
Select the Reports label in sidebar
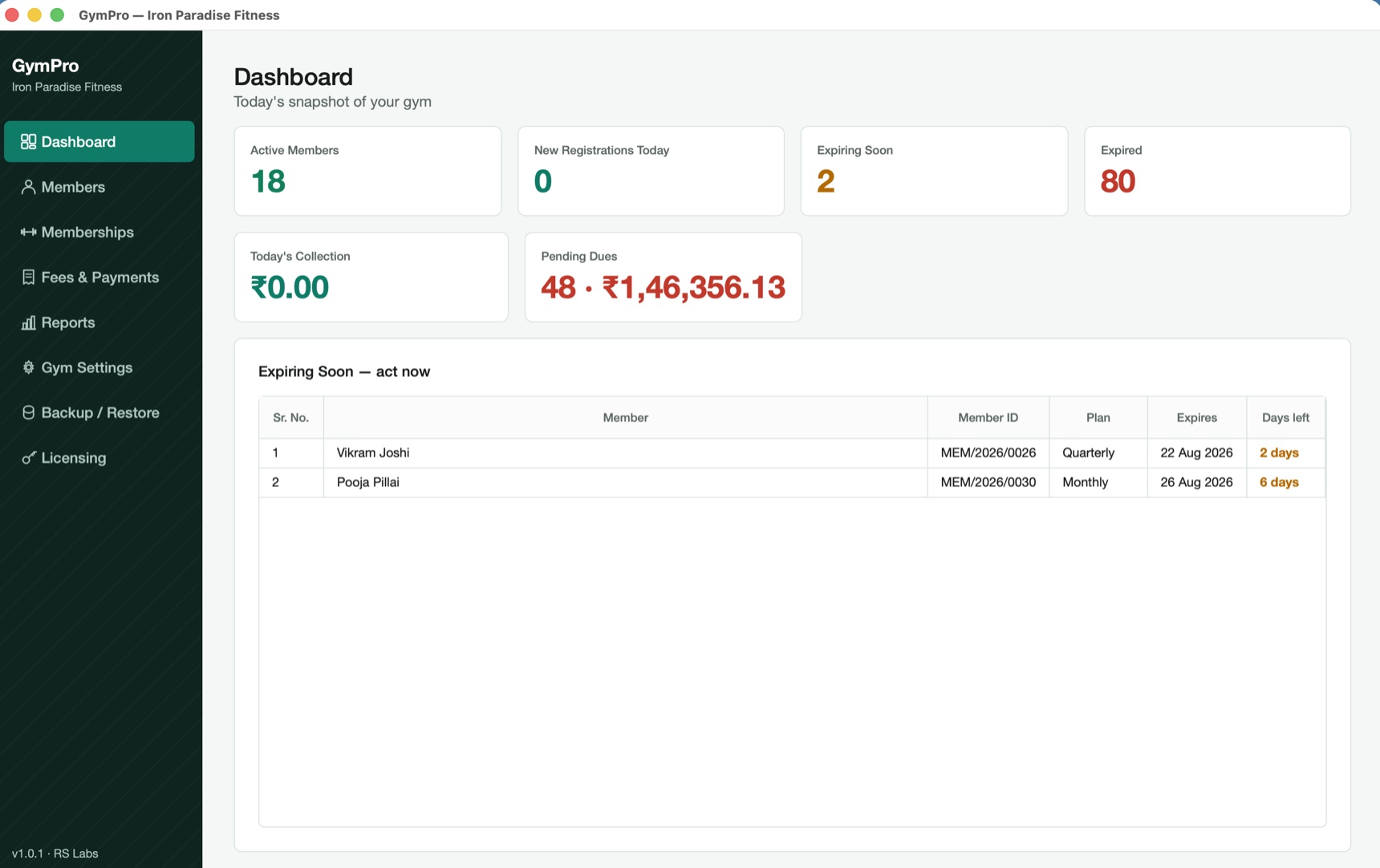[68, 322]
